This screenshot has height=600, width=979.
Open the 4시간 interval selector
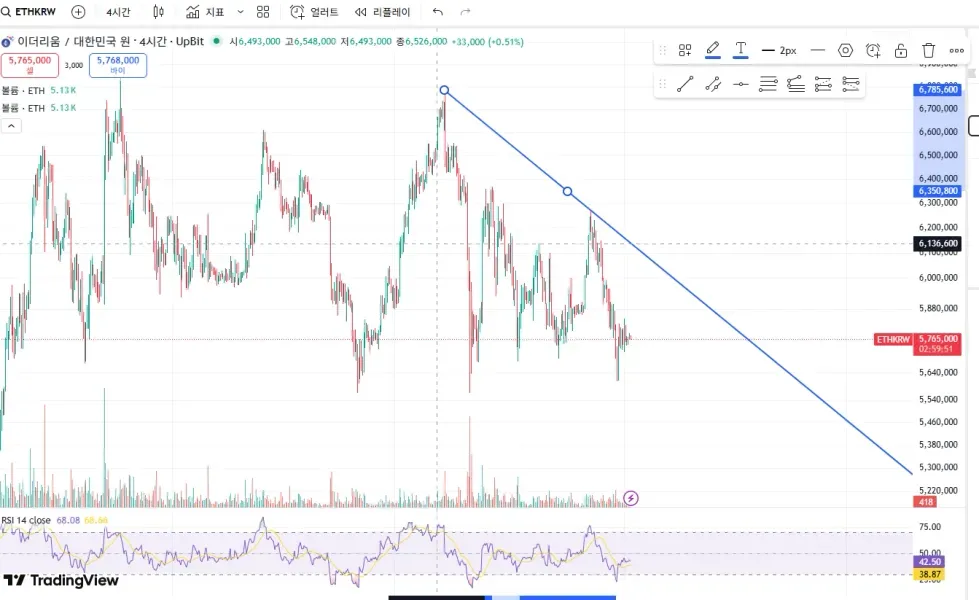coord(118,12)
